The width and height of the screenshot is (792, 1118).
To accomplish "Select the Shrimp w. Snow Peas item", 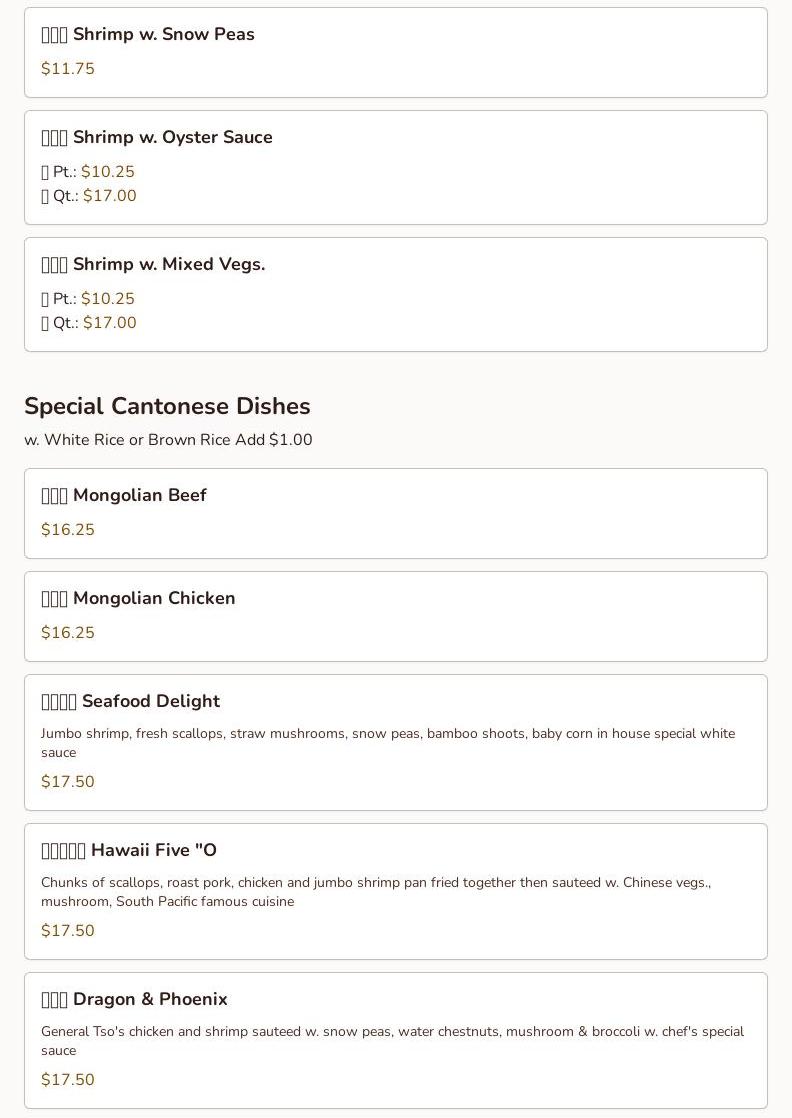I will [x=148, y=34].
